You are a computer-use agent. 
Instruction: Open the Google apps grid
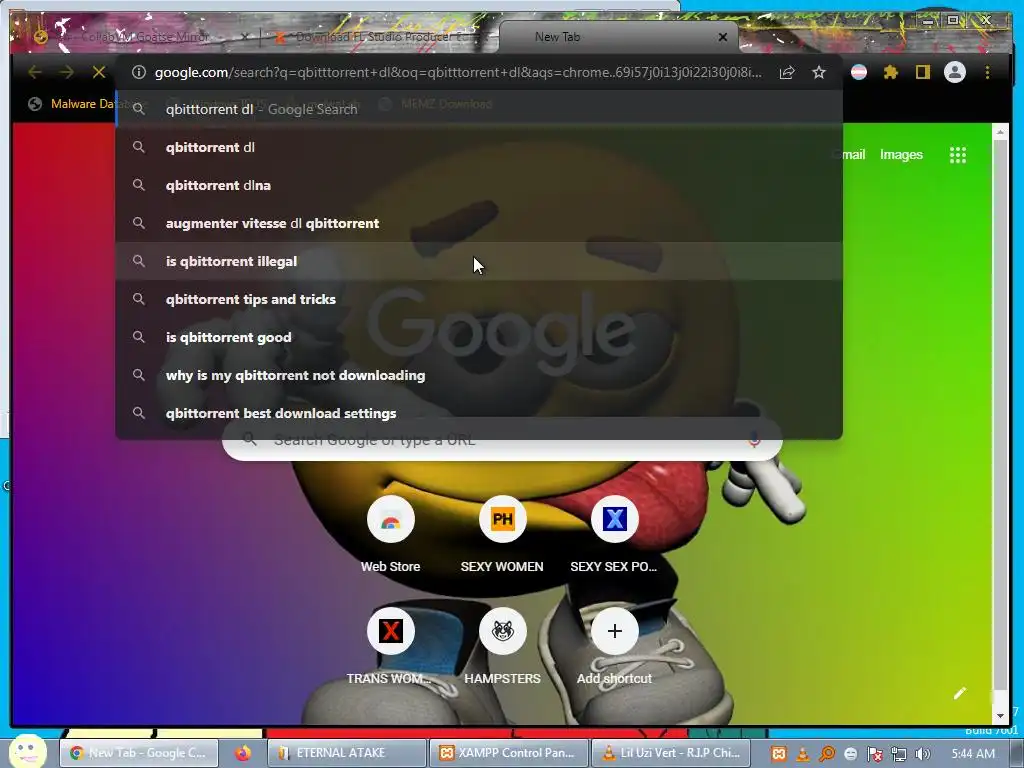click(957, 155)
